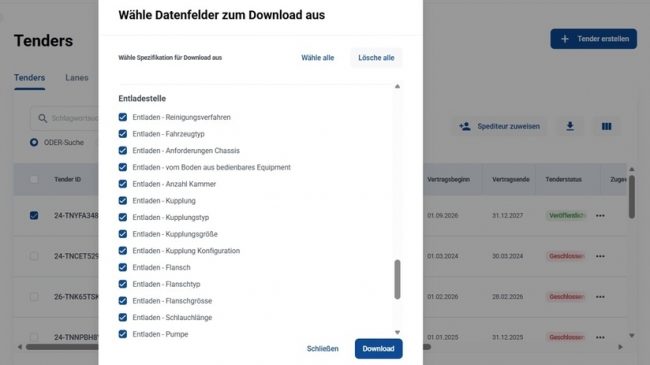Image resolution: width=650 pixels, height=365 pixels.
Task: Toggle Entladen - vom Boden aus bedienbares Equipment
Action: click(123, 167)
